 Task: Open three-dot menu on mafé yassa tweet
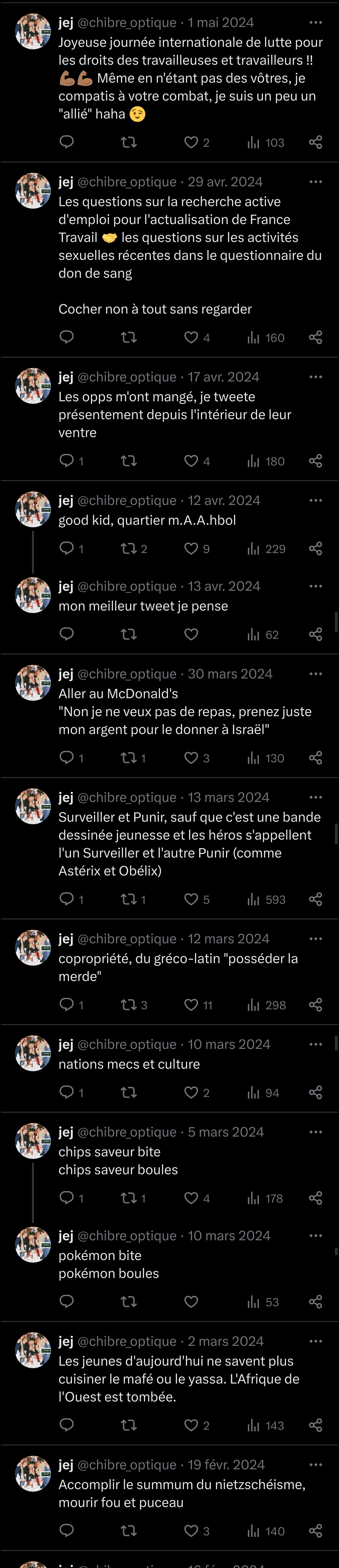click(x=315, y=1341)
